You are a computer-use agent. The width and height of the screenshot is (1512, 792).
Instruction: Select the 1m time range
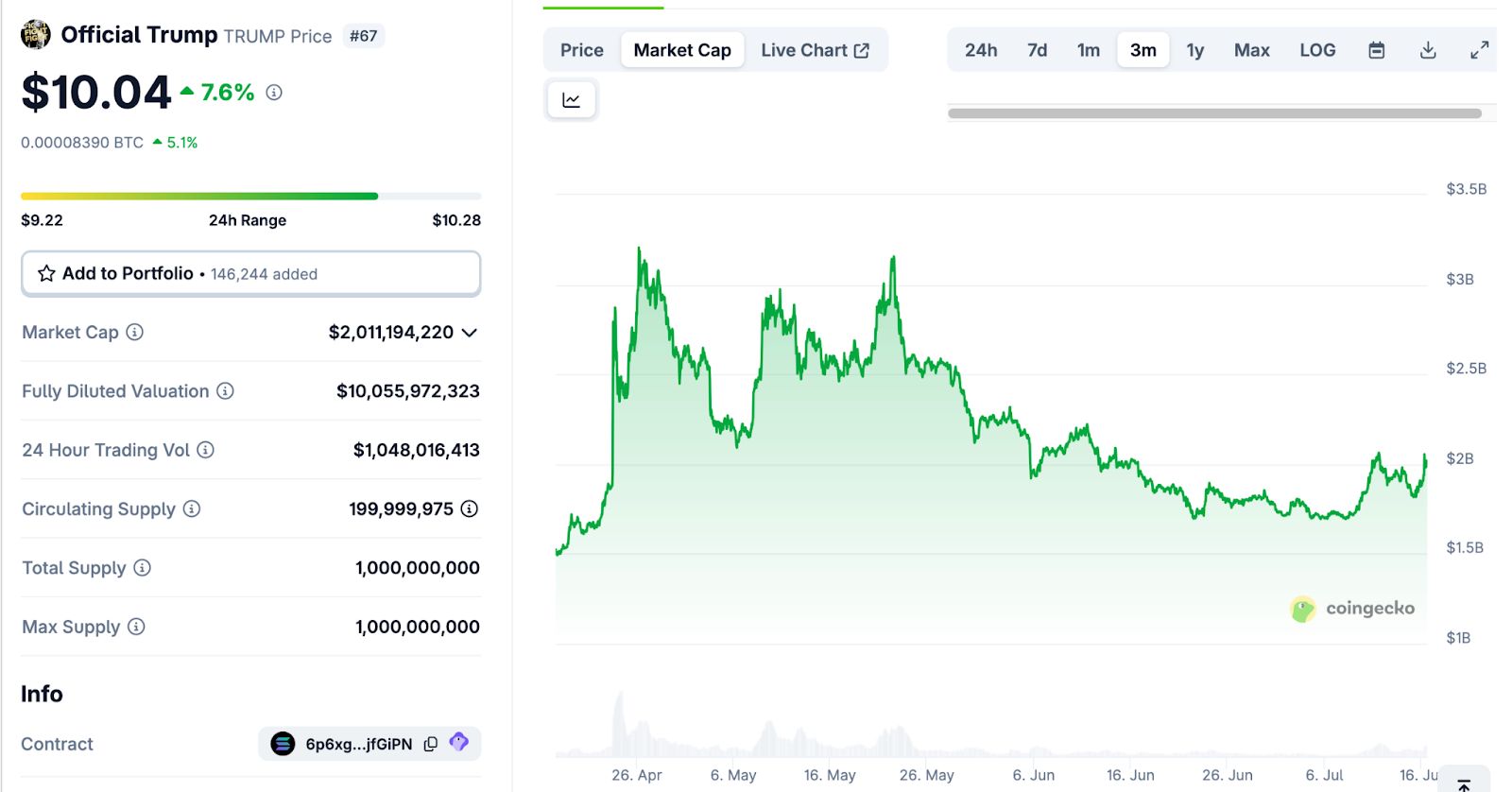pos(1089,50)
